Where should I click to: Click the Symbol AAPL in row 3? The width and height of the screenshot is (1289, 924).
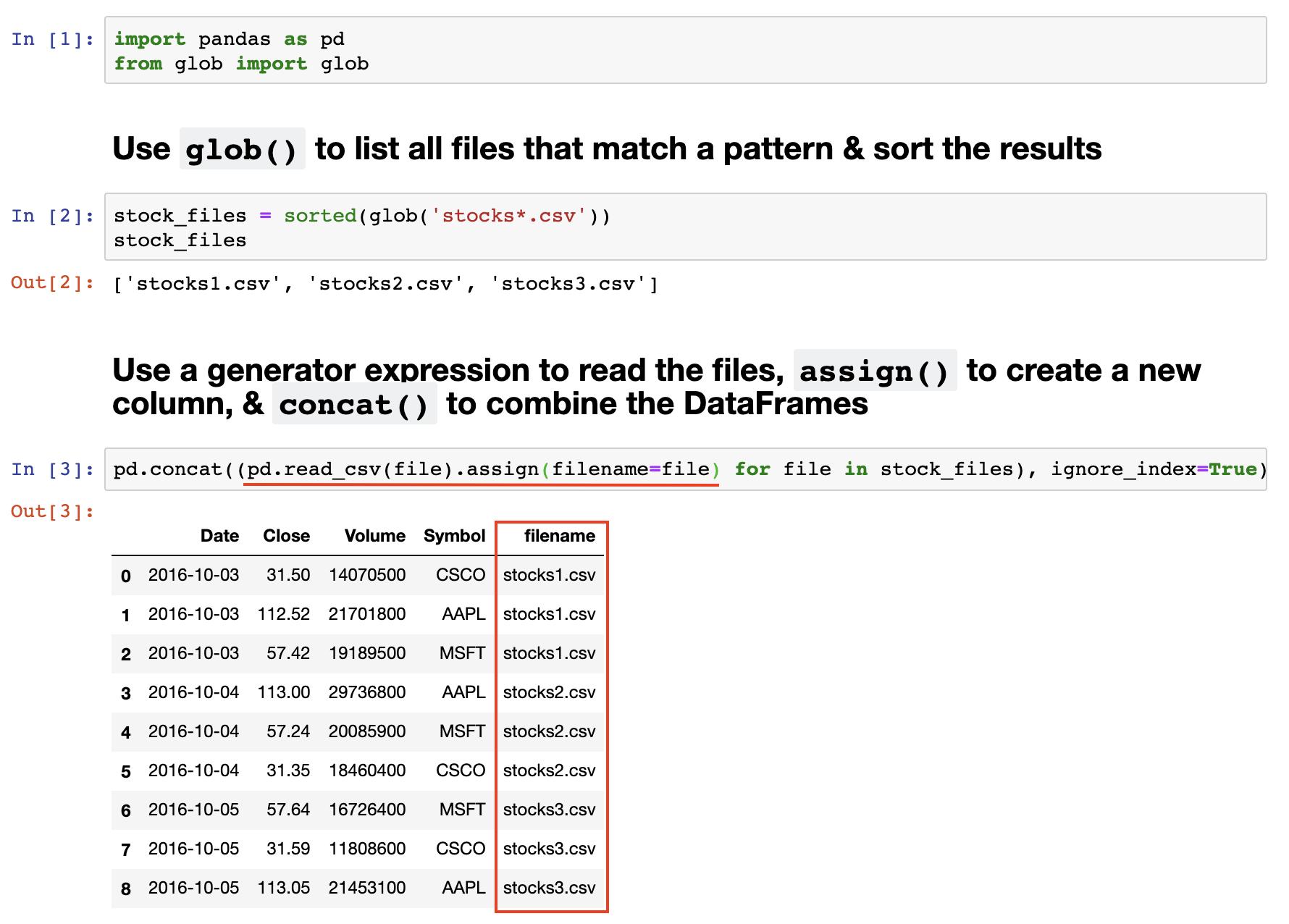pos(463,692)
